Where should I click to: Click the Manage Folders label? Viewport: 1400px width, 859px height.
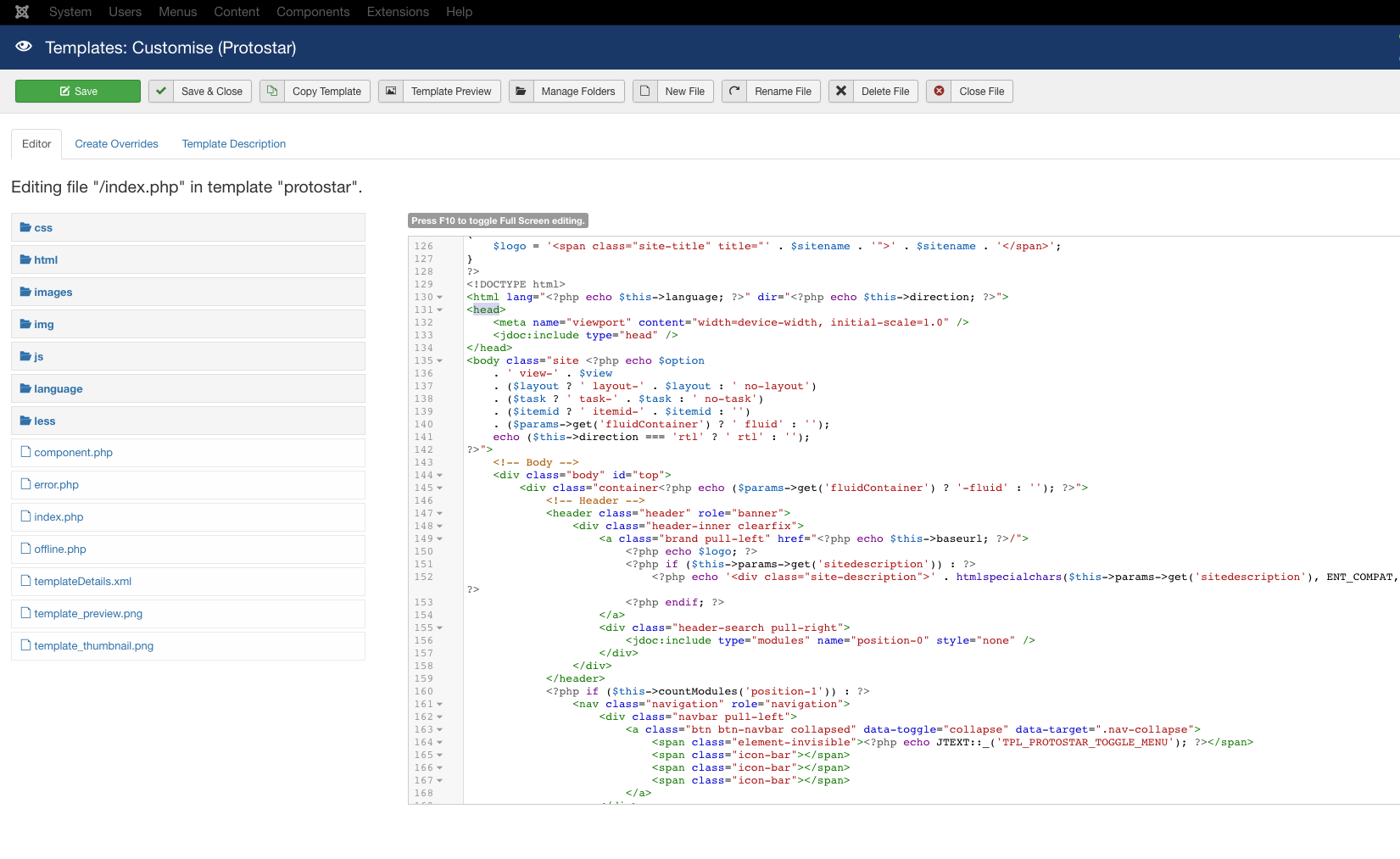pyautogui.click(x=578, y=92)
